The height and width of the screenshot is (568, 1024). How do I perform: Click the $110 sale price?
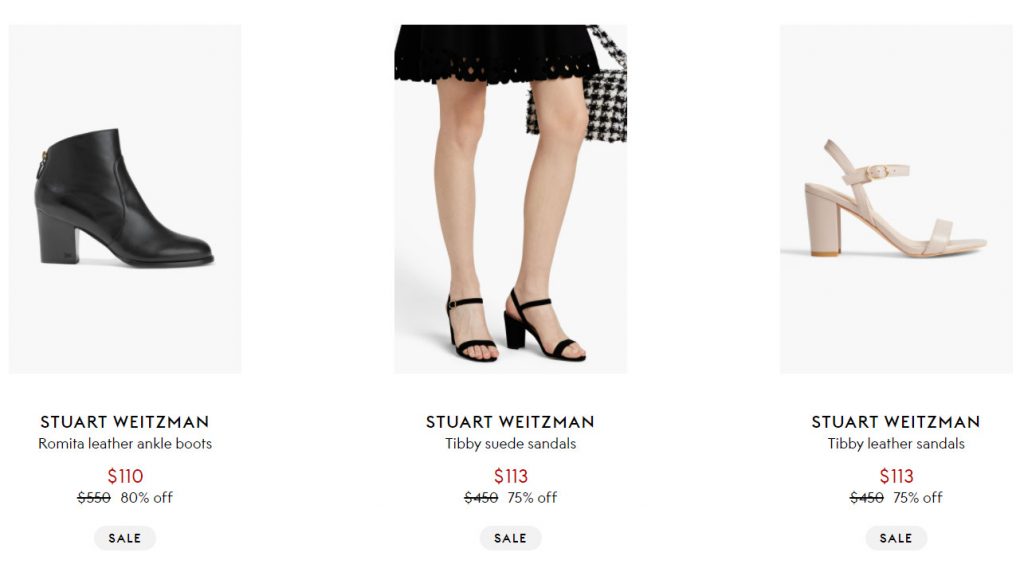[125, 476]
